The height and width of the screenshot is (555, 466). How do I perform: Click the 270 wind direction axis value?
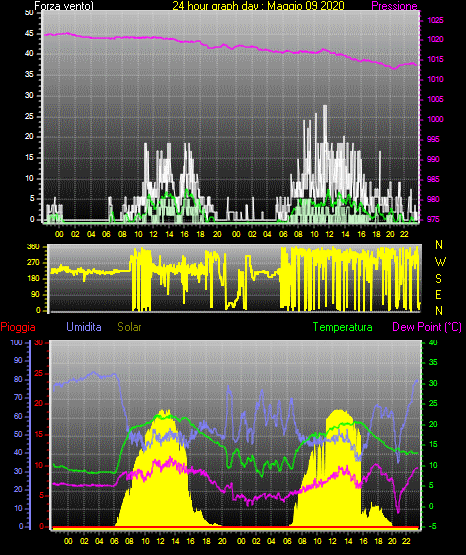[x=33, y=263]
